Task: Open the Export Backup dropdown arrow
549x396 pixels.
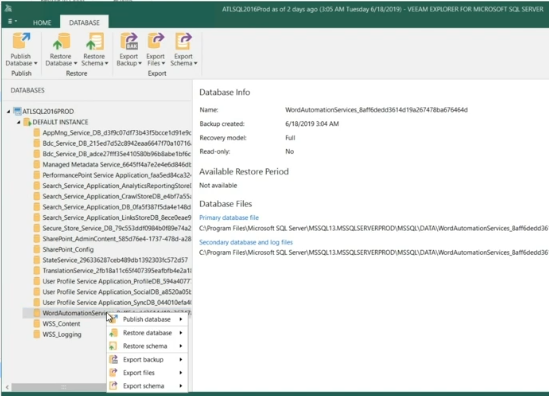Action: tap(140, 63)
